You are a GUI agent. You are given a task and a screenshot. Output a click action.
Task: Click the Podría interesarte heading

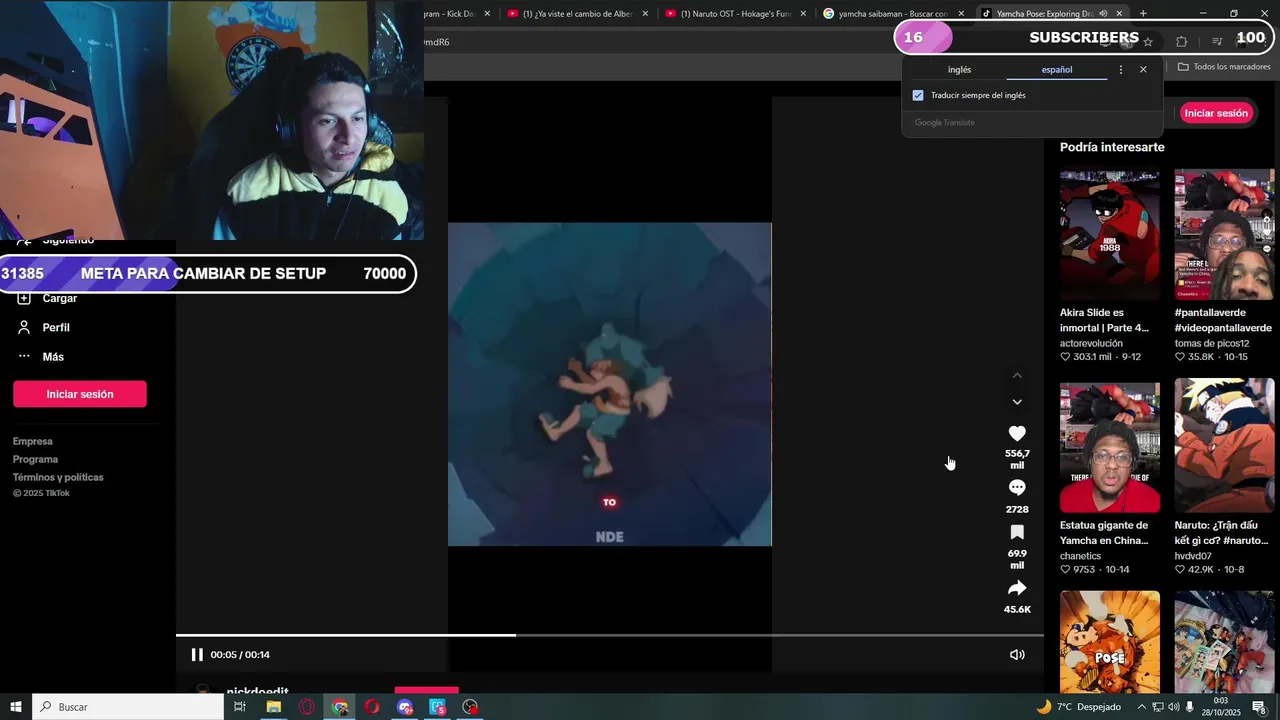(1112, 147)
